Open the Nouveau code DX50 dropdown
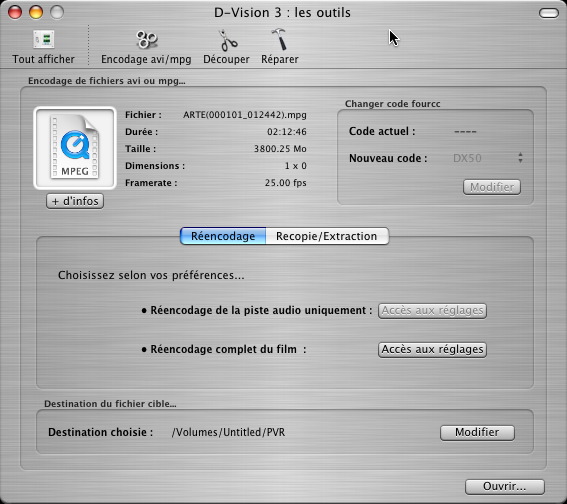 point(487,158)
